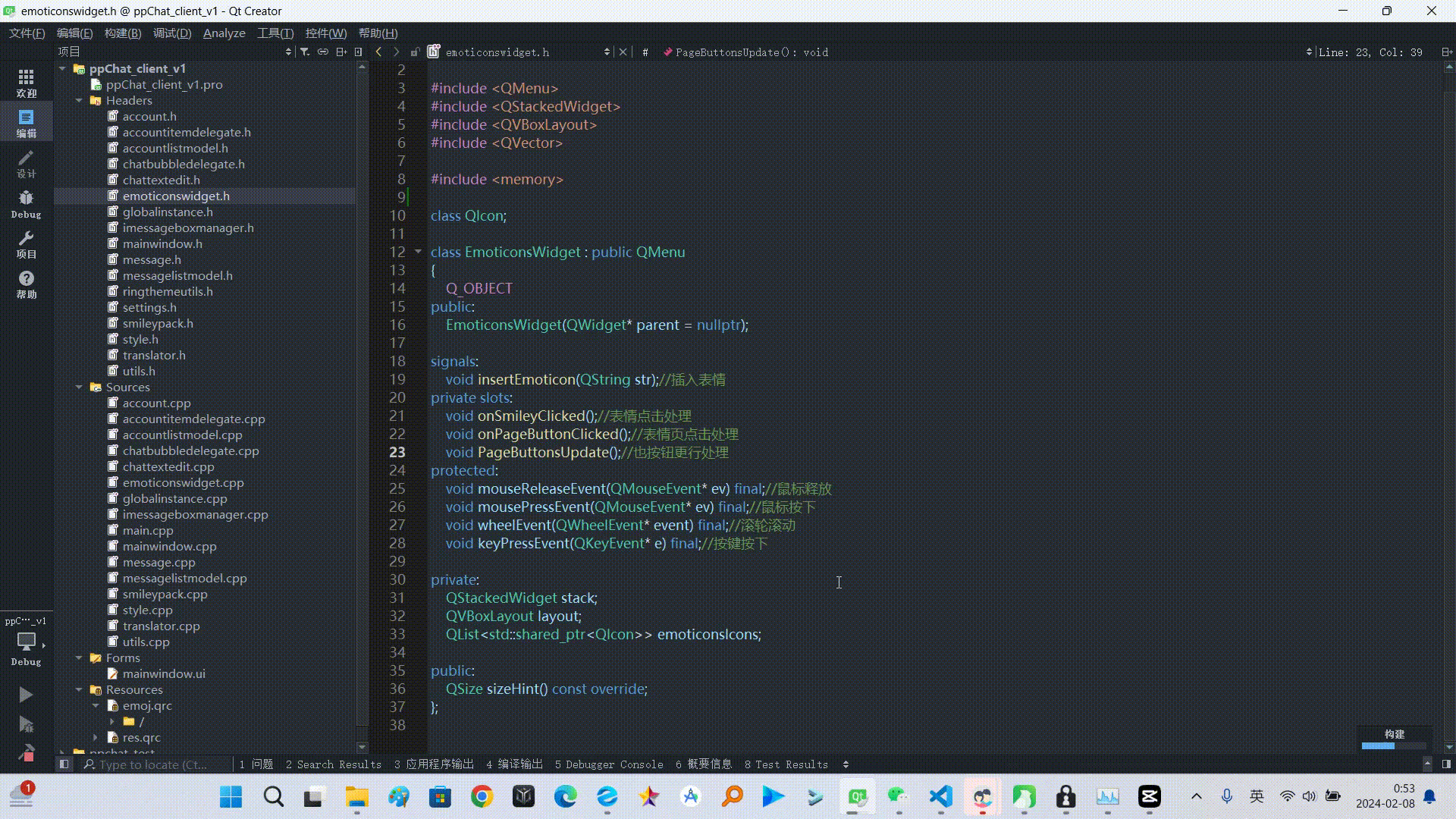The height and width of the screenshot is (819, 1456).
Task: Click the go back arrow in the editor toolbar
Action: click(x=378, y=52)
